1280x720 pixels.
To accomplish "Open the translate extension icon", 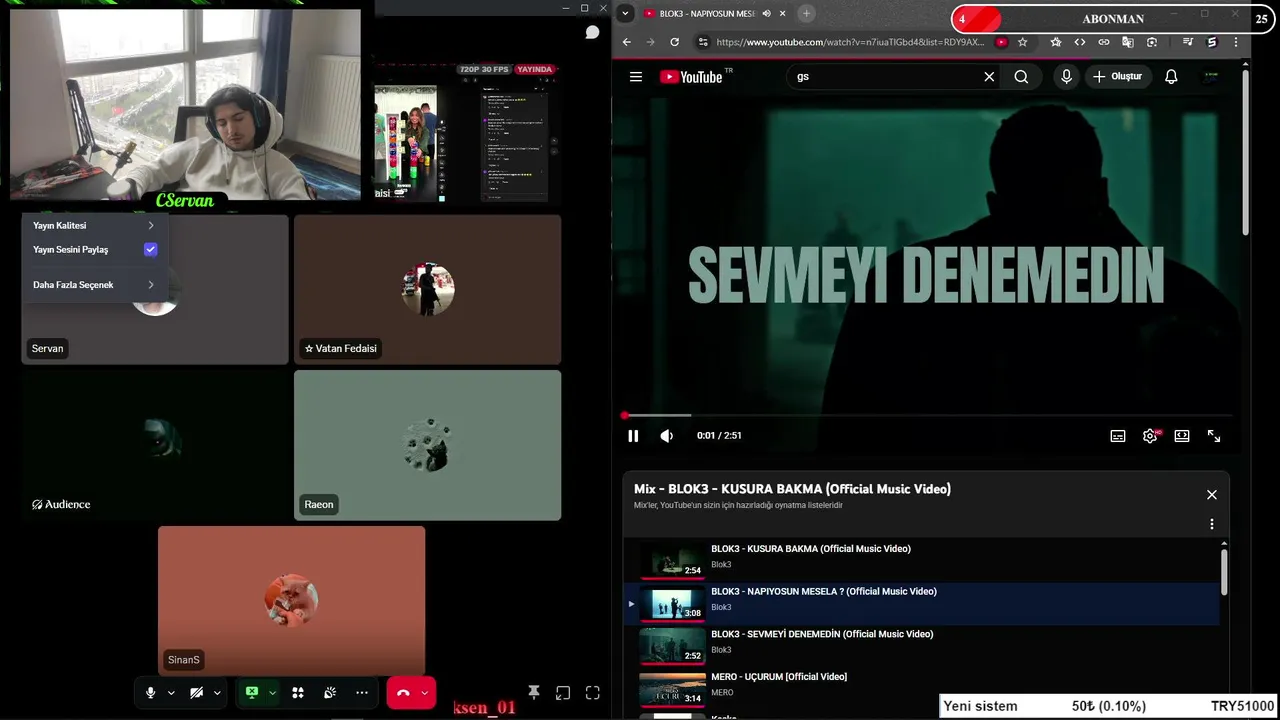I will click(x=1128, y=42).
